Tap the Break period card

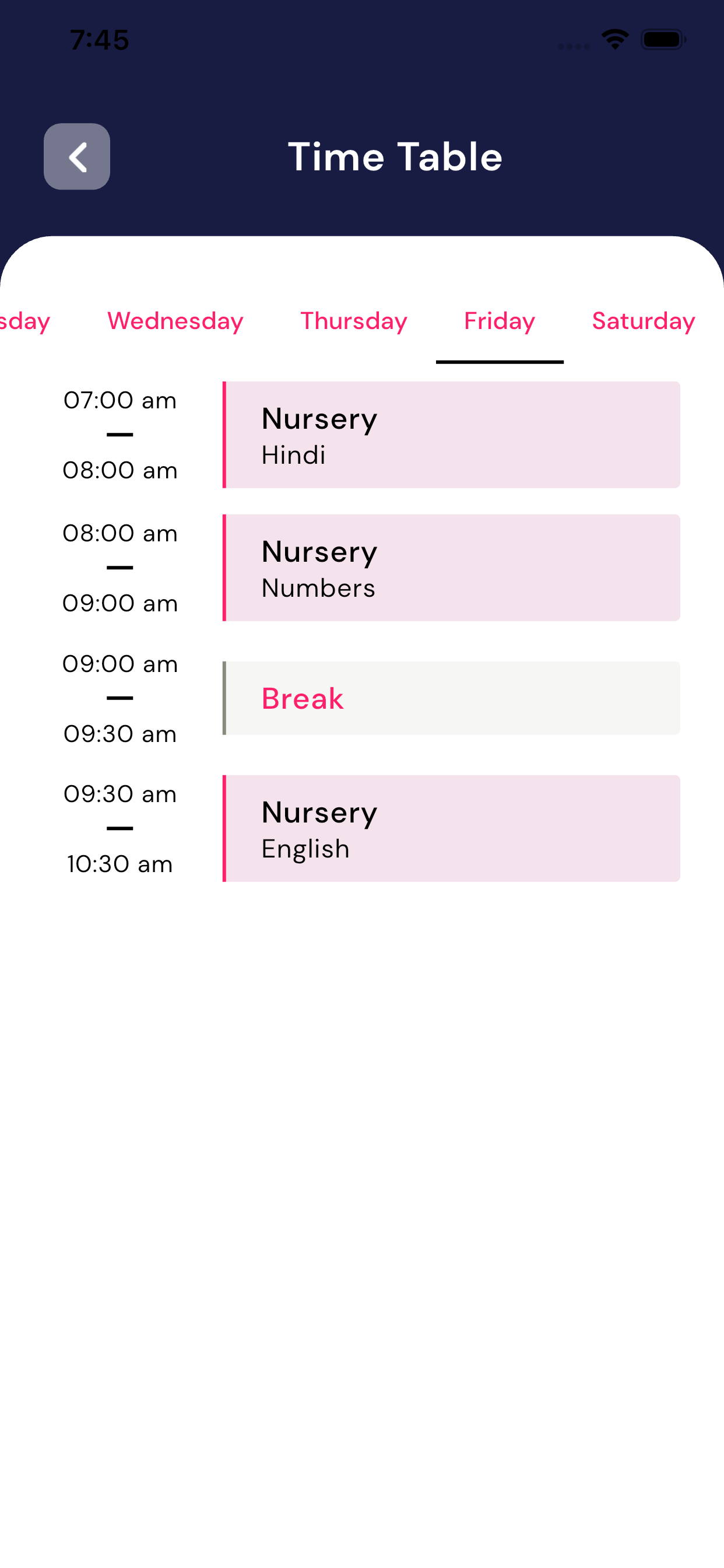click(451, 698)
